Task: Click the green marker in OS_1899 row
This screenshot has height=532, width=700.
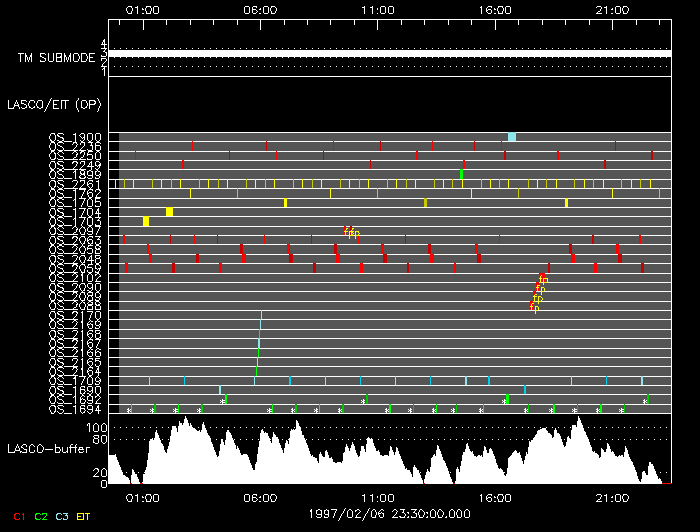Action: (461, 174)
